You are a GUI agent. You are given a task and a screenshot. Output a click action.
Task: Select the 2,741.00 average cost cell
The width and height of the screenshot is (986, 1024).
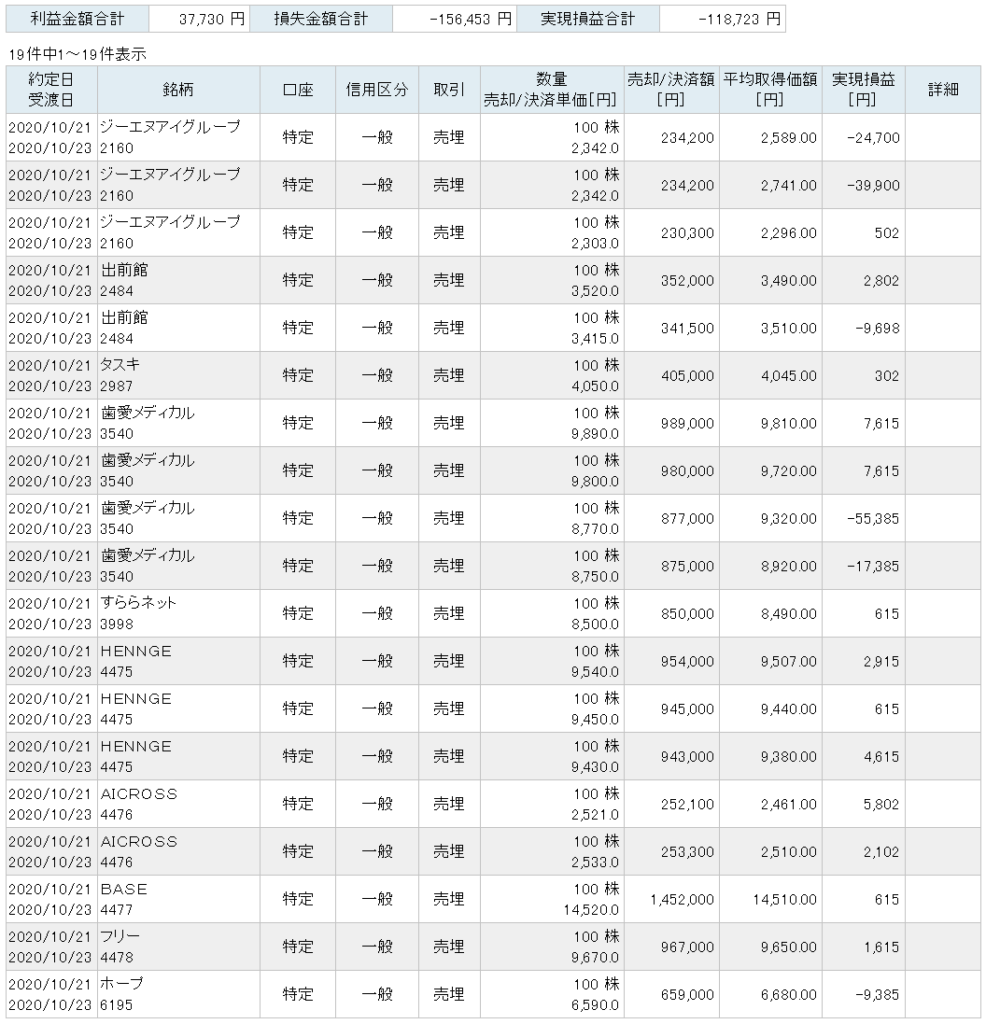[x=771, y=185]
